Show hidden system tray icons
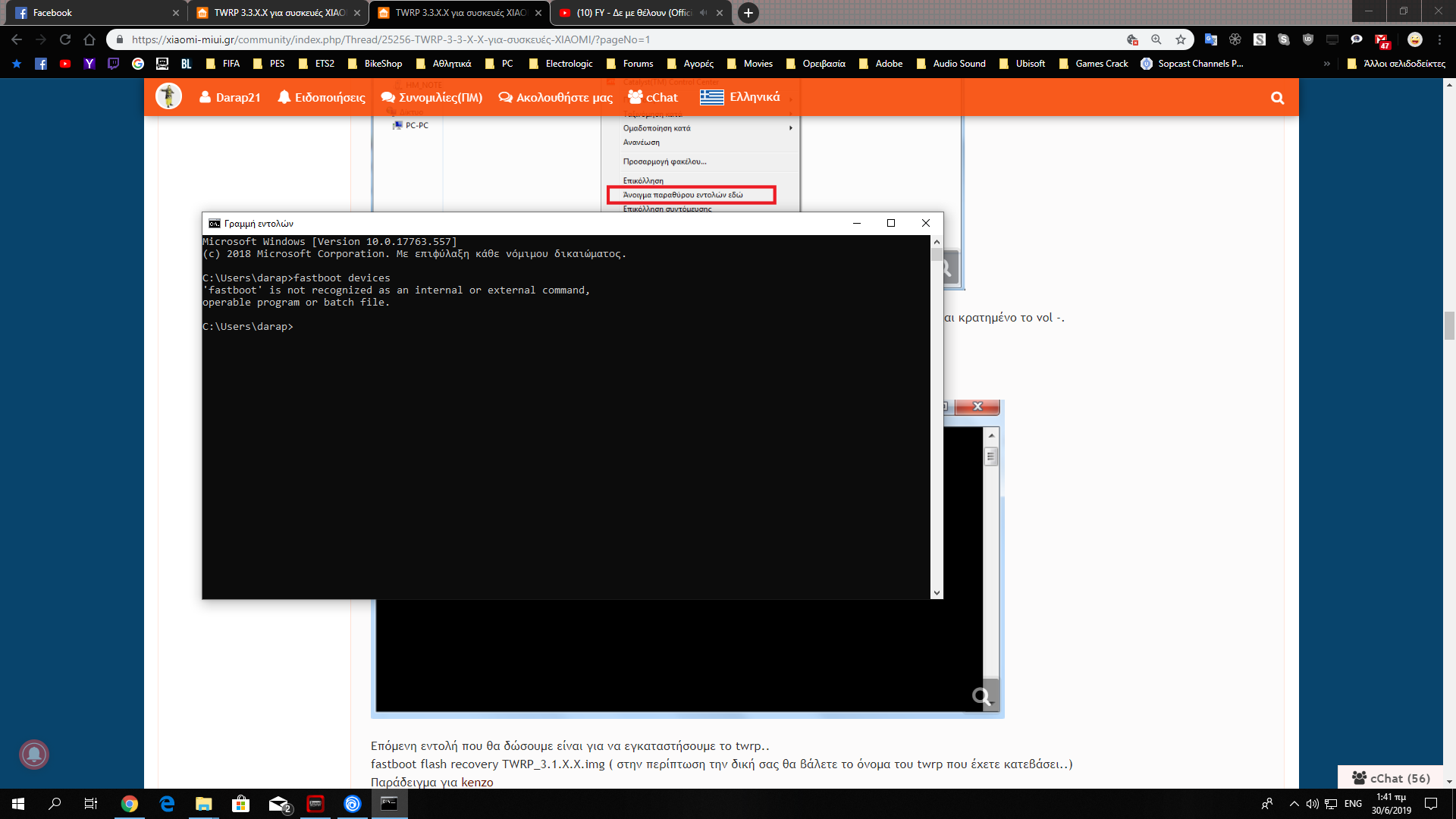Screen dimensions: 1456x819 pyautogui.click(x=1294, y=804)
